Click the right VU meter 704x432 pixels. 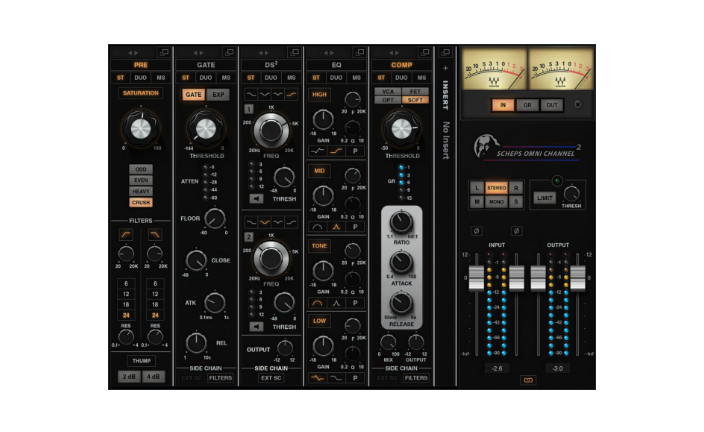point(561,69)
